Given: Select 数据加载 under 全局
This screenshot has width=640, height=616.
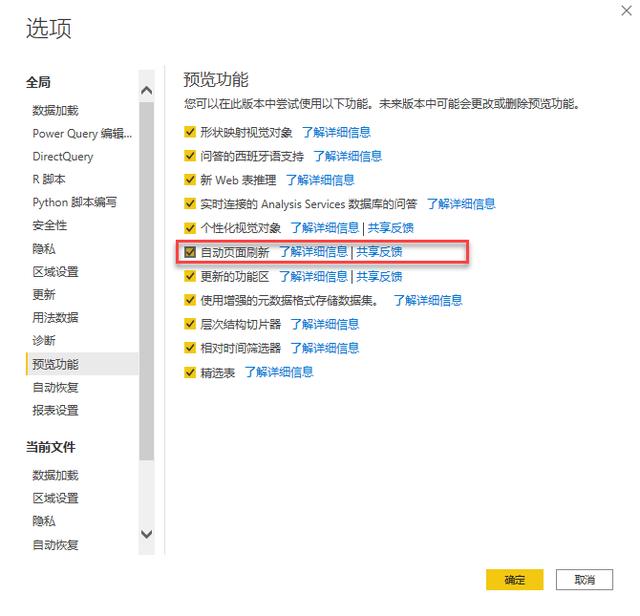Looking at the screenshot, I should coord(56,110).
